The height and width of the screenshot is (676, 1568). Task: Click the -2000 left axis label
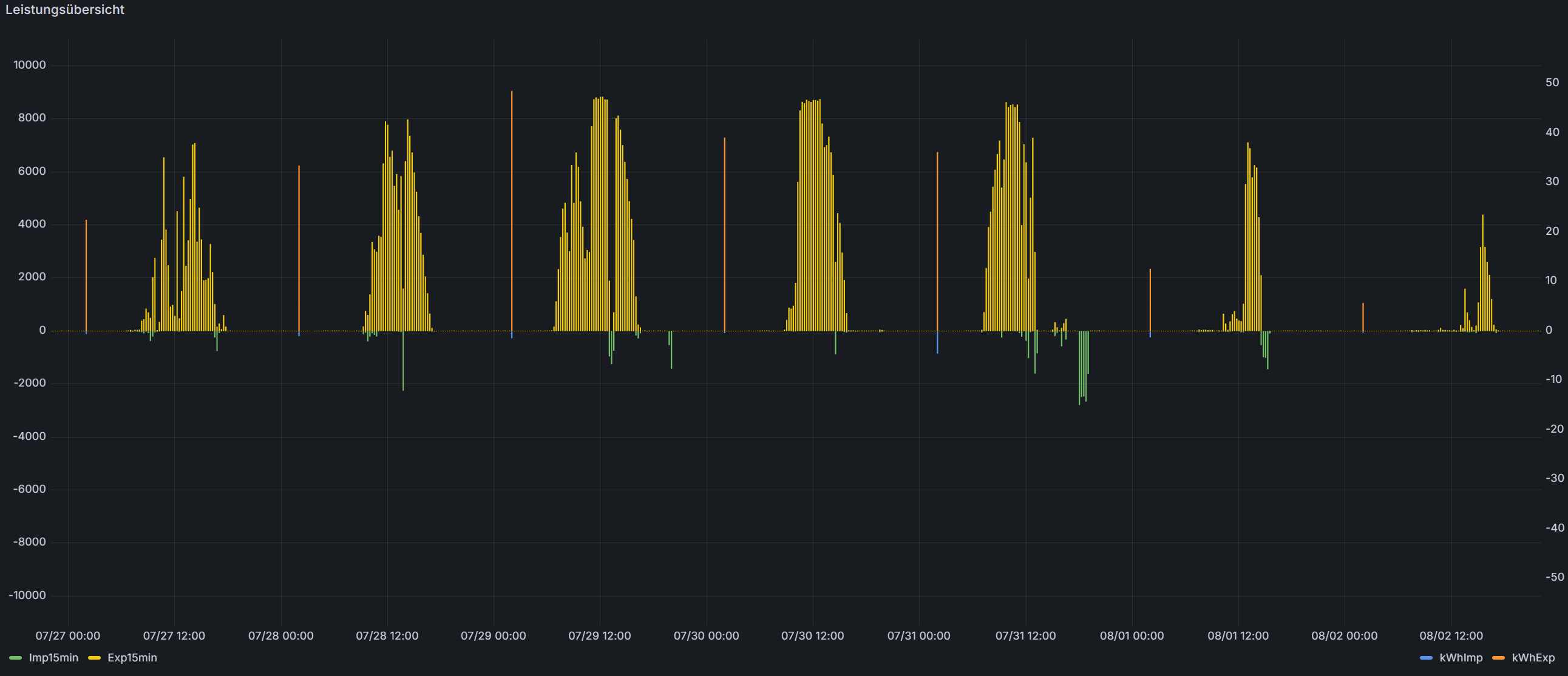click(x=30, y=384)
